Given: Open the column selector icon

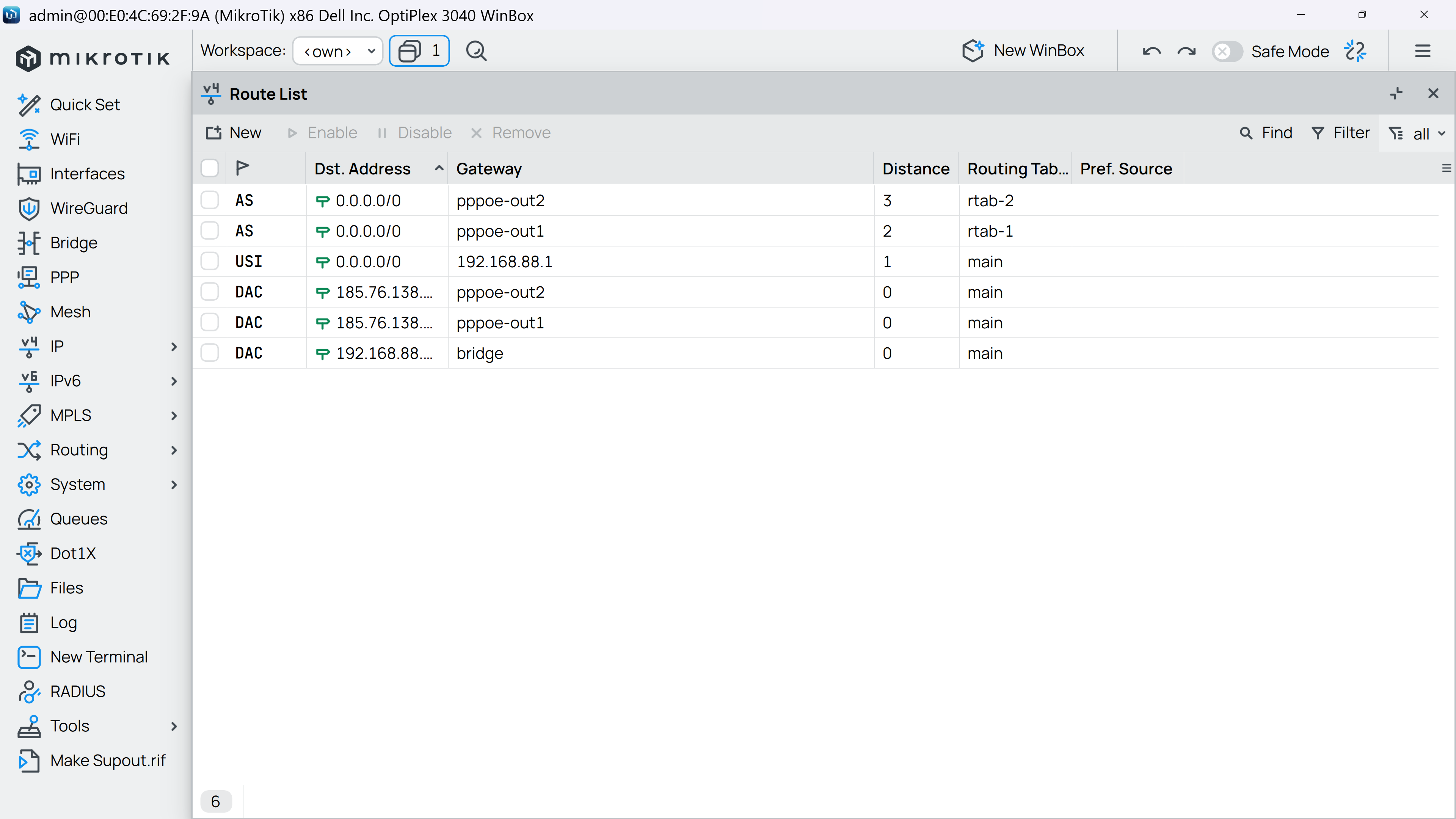Looking at the screenshot, I should tap(1446, 168).
